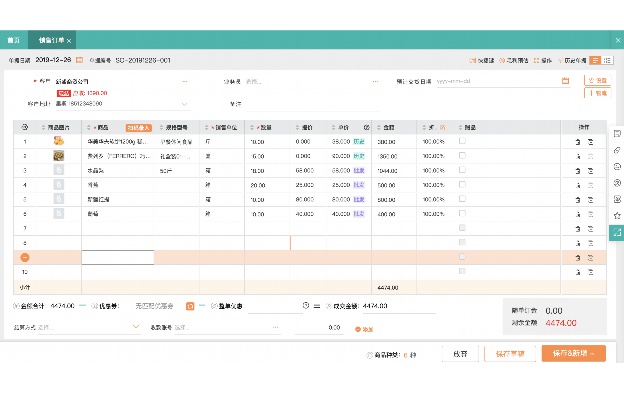
Task: Click the product thumbnail in row 2
Action: coord(59,156)
